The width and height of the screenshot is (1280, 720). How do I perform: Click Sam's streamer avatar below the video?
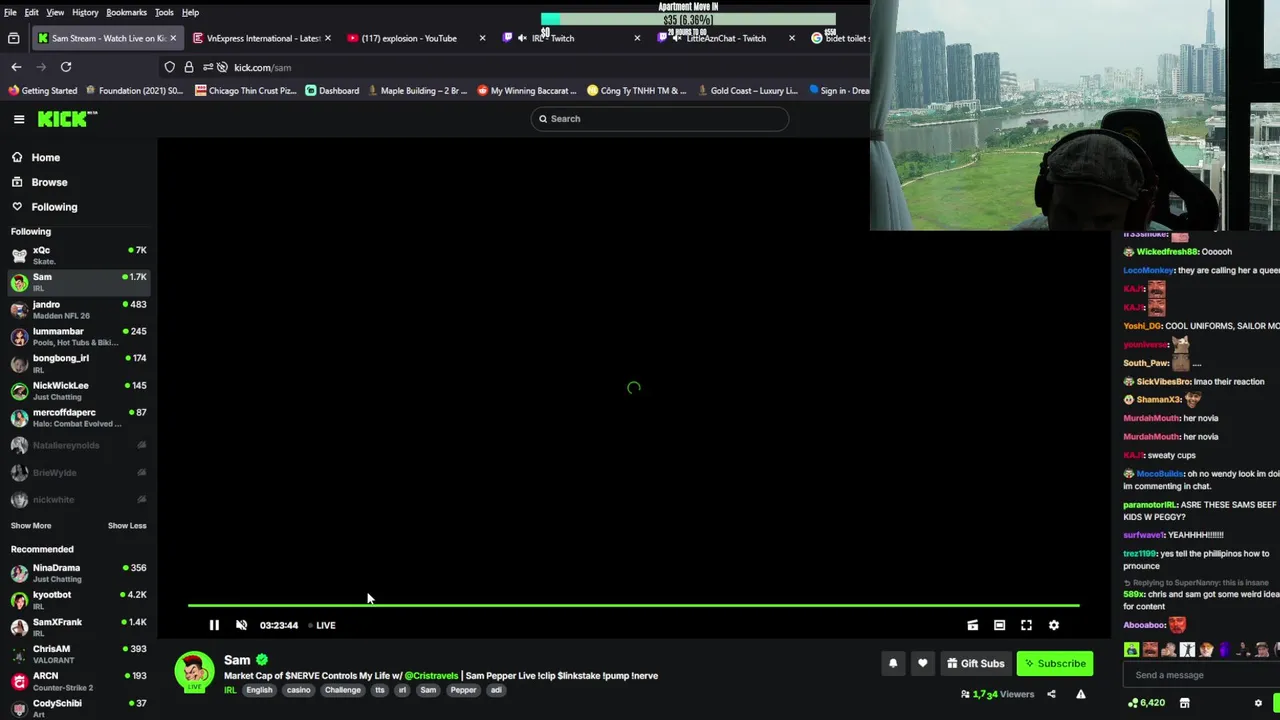[x=194, y=671]
